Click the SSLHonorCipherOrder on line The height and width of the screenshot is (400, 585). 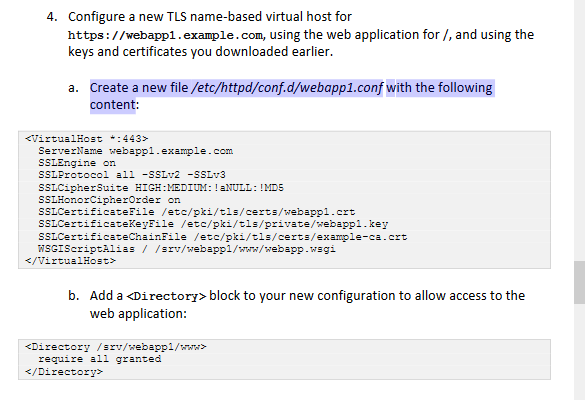[x=109, y=200]
